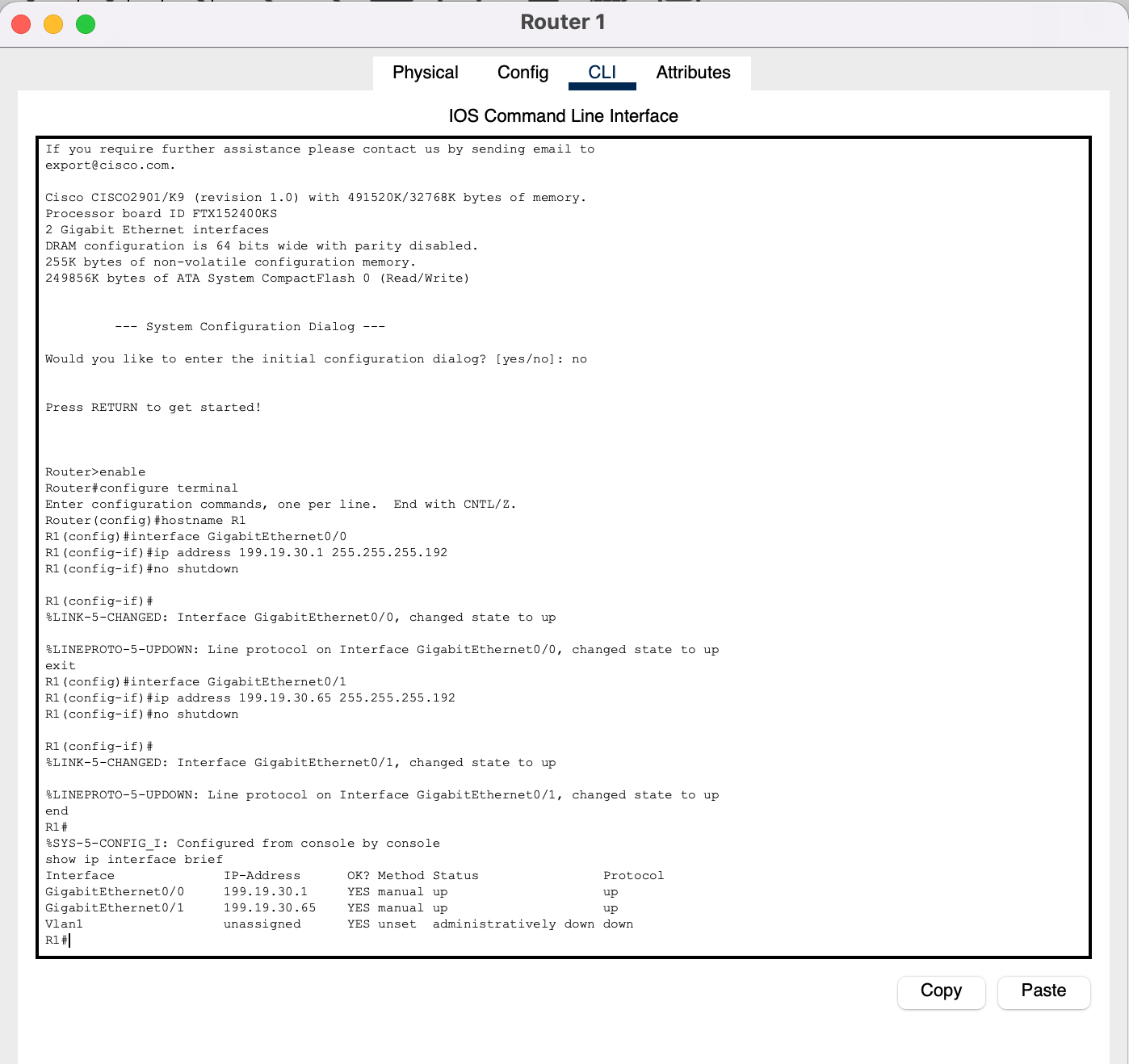Click 'Press RETURN to get started!' text
The height and width of the screenshot is (1064, 1129).
153,408
